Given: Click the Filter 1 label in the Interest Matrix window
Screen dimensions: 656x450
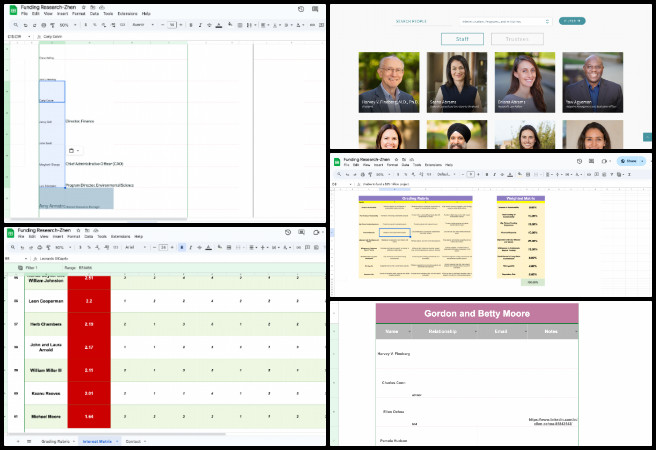Looking at the screenshot, I should point(32,267).
